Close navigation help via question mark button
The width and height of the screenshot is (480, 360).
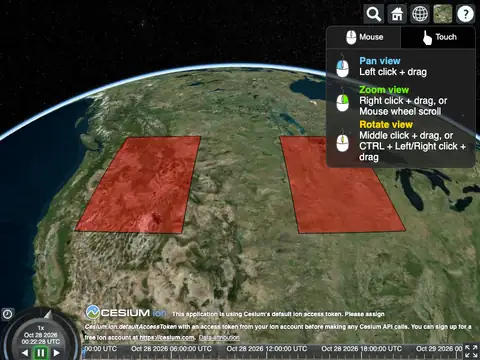pos(465,14)
